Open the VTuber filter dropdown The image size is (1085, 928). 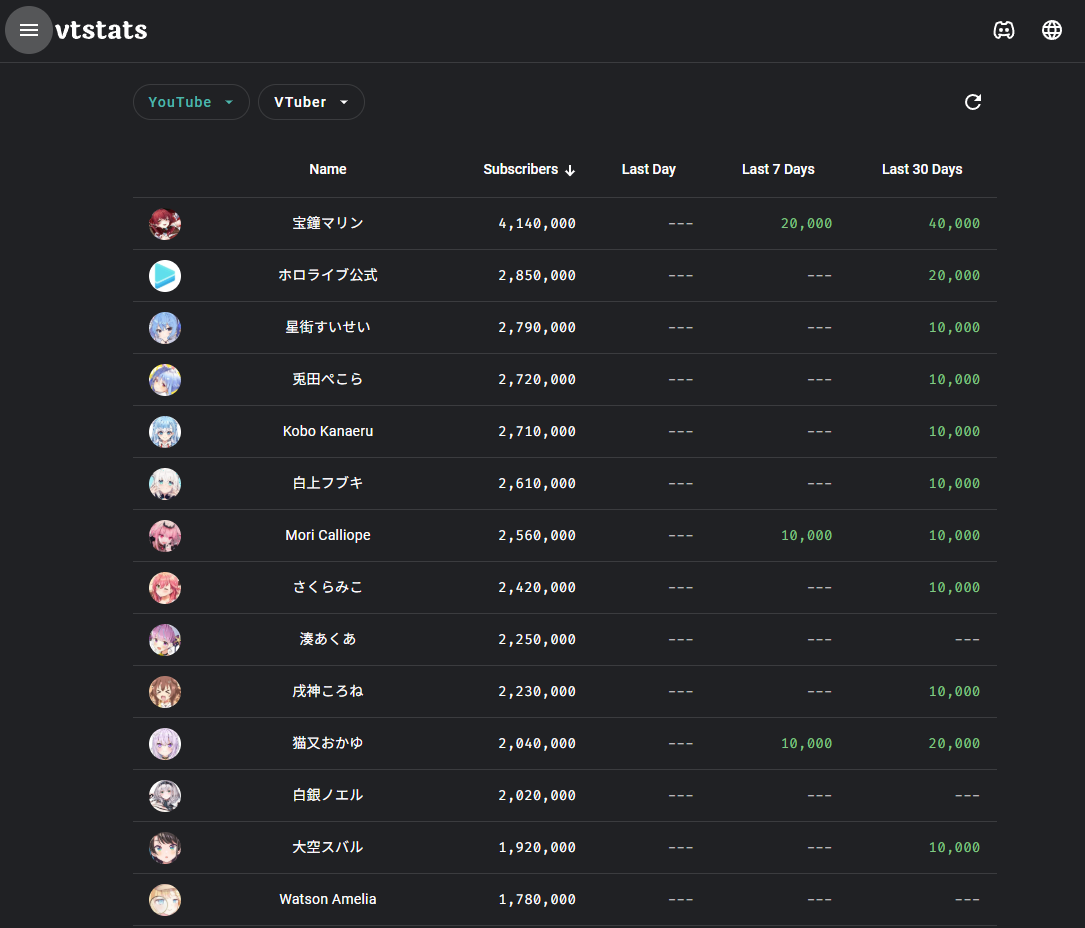(x=311, y=102)
